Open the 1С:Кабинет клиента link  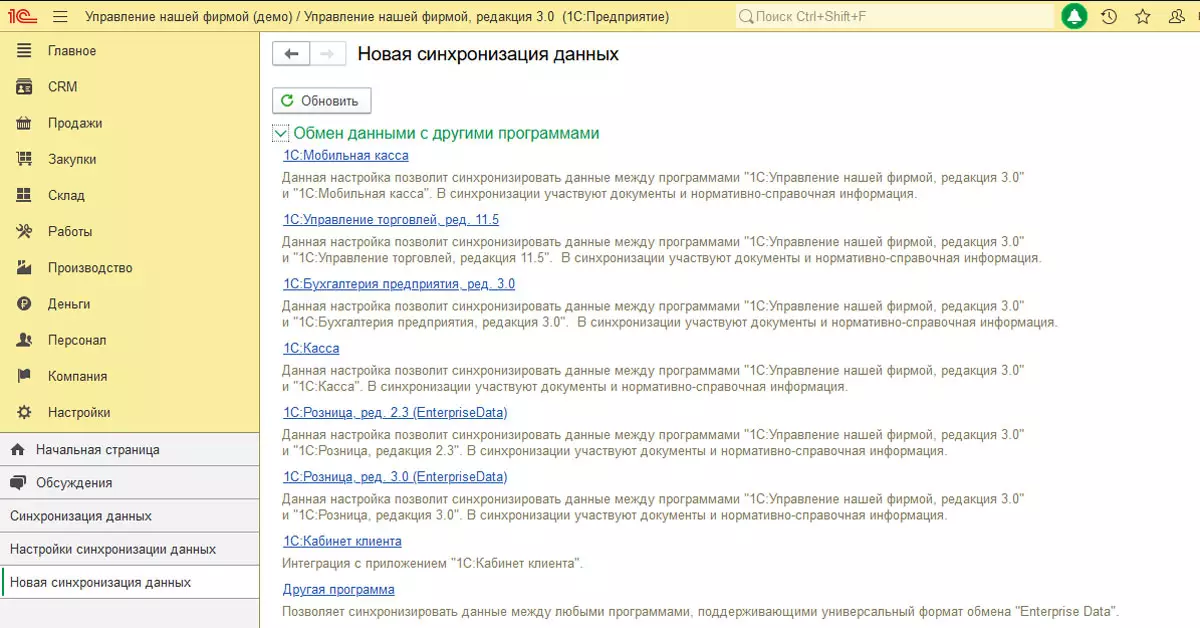tap(342, 541)
